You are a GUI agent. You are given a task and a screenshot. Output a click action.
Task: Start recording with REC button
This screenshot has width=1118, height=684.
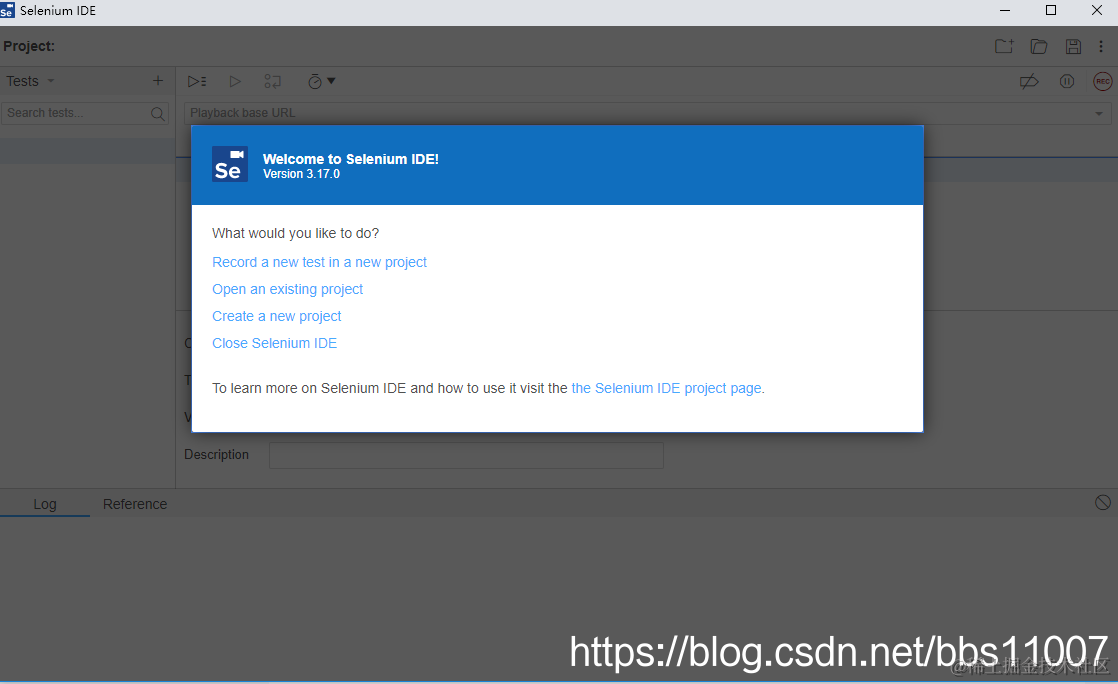pos(1103,82)
